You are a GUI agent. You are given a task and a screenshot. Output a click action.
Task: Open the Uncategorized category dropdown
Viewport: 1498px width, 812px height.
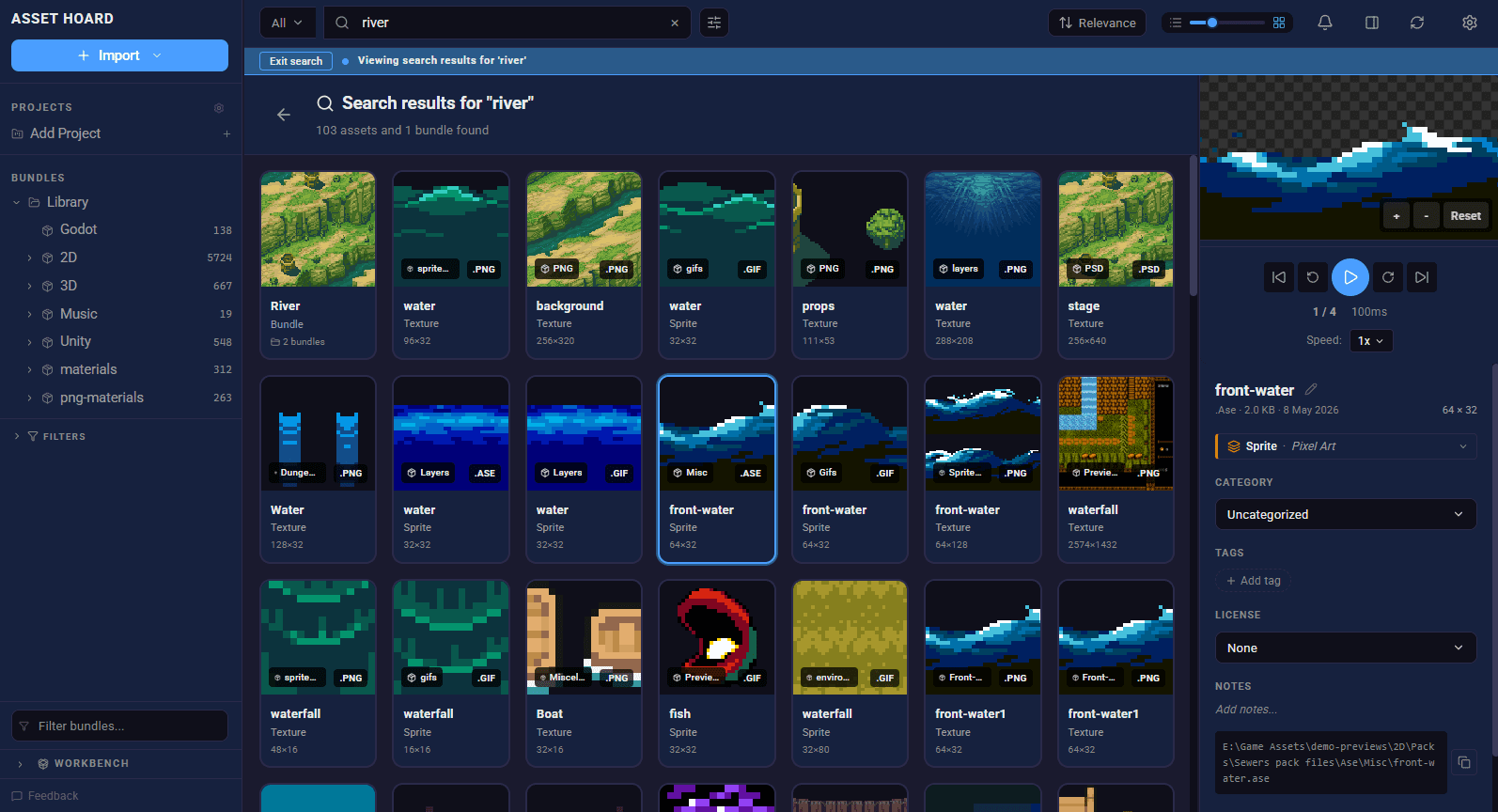[x=1346, y=514]
